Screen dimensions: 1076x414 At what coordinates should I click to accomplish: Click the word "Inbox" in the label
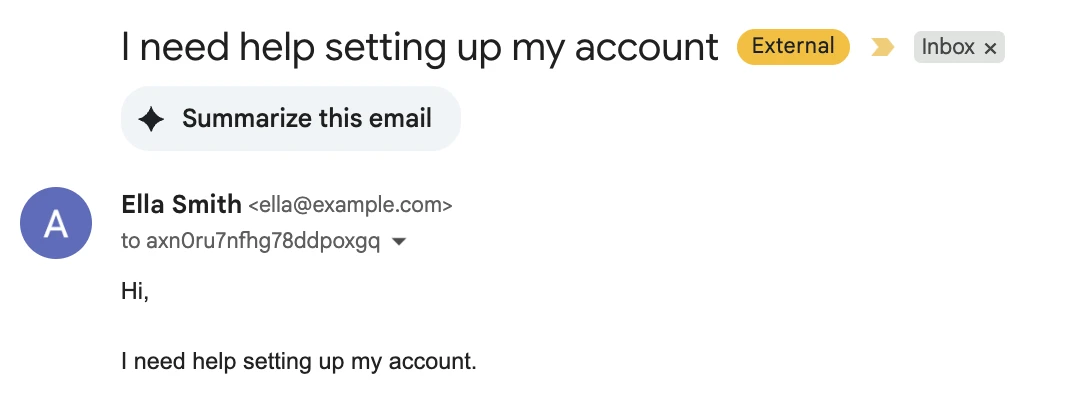948,47
